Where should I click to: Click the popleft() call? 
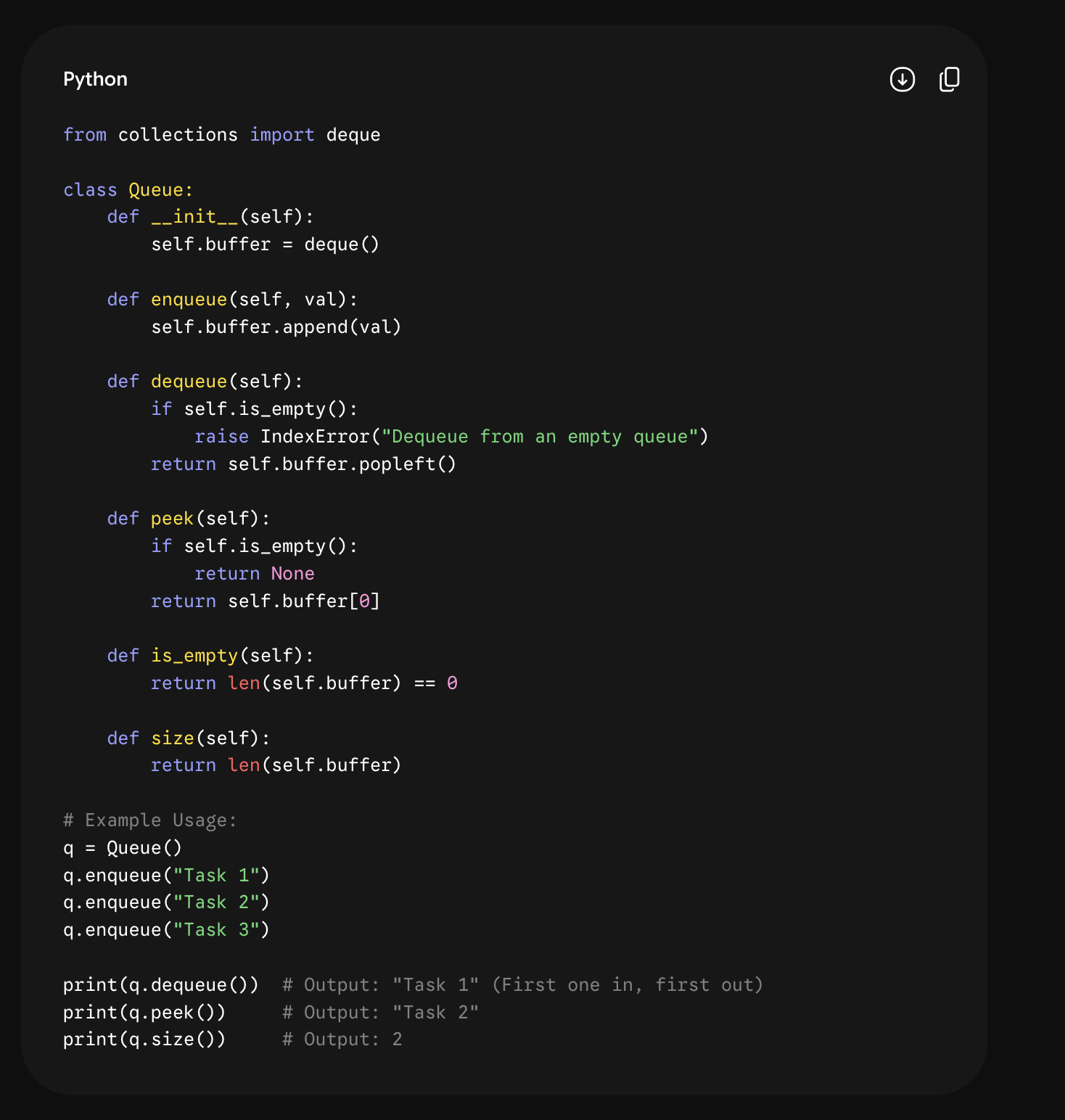point(408,464)
